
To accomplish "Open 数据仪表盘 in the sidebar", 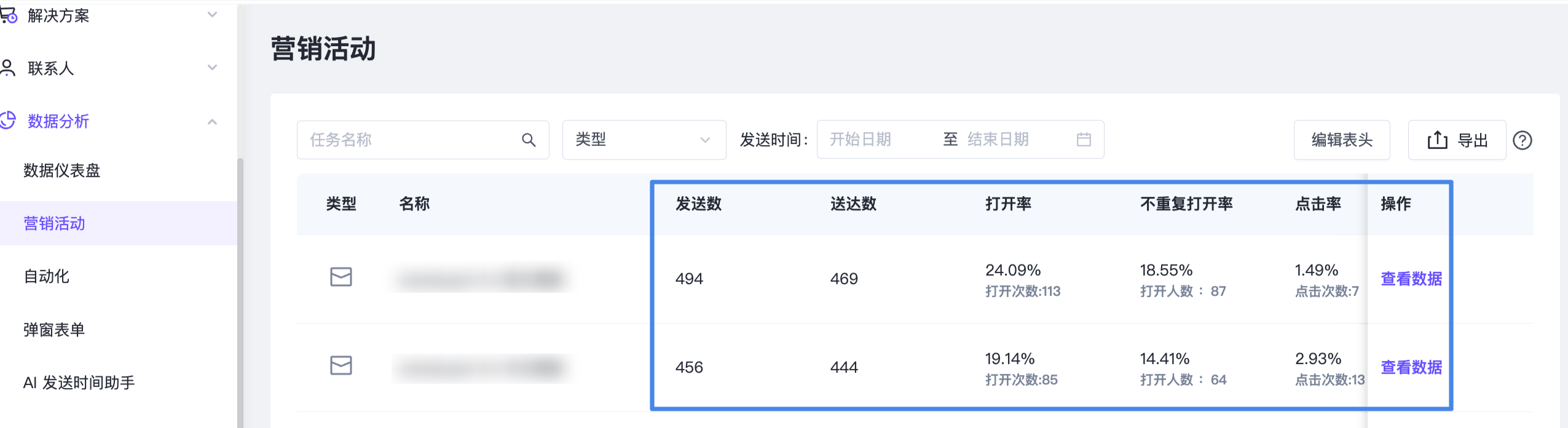I will coord(61,170).
